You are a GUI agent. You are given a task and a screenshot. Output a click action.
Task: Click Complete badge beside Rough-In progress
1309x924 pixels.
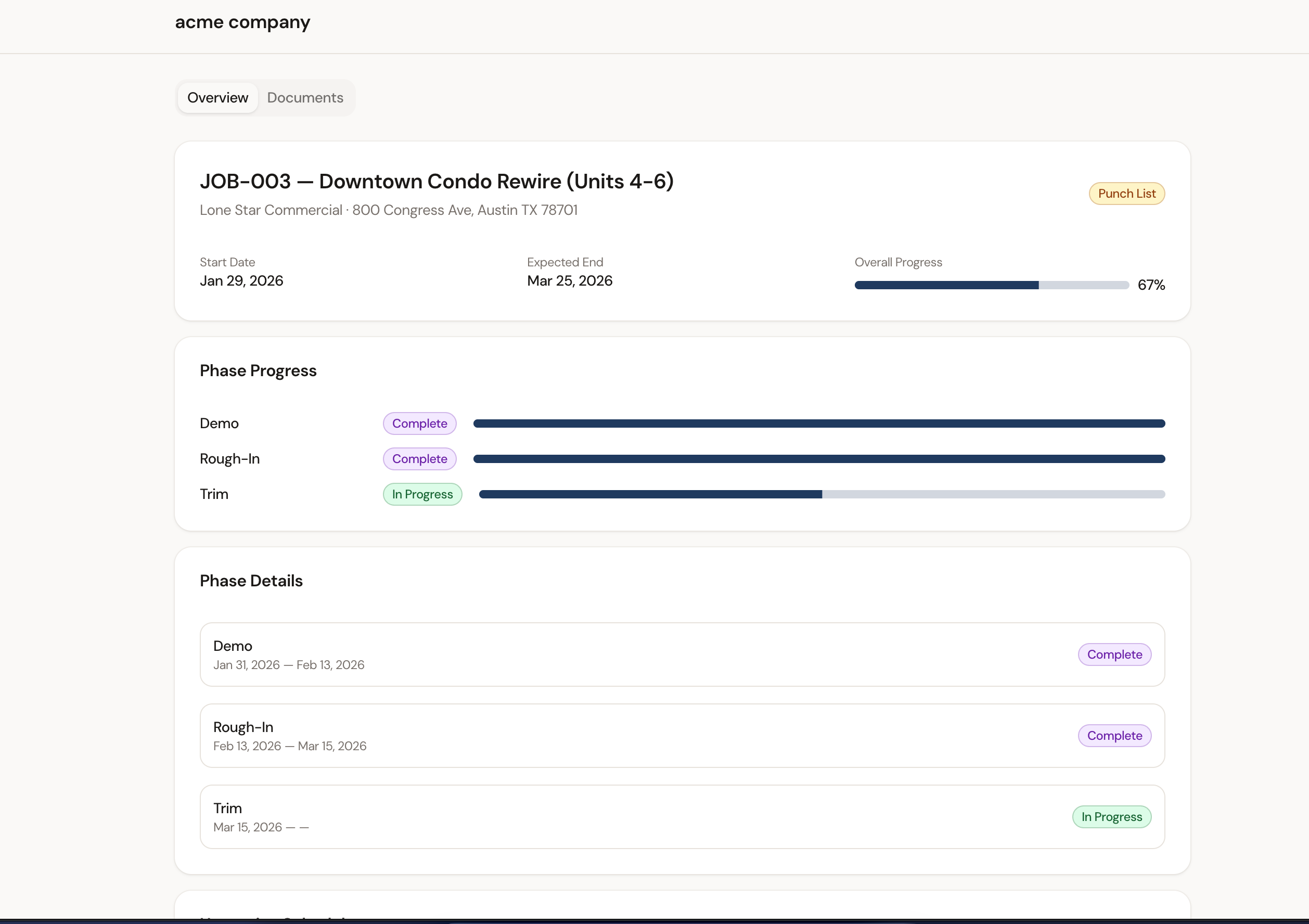tap(420, 459)
